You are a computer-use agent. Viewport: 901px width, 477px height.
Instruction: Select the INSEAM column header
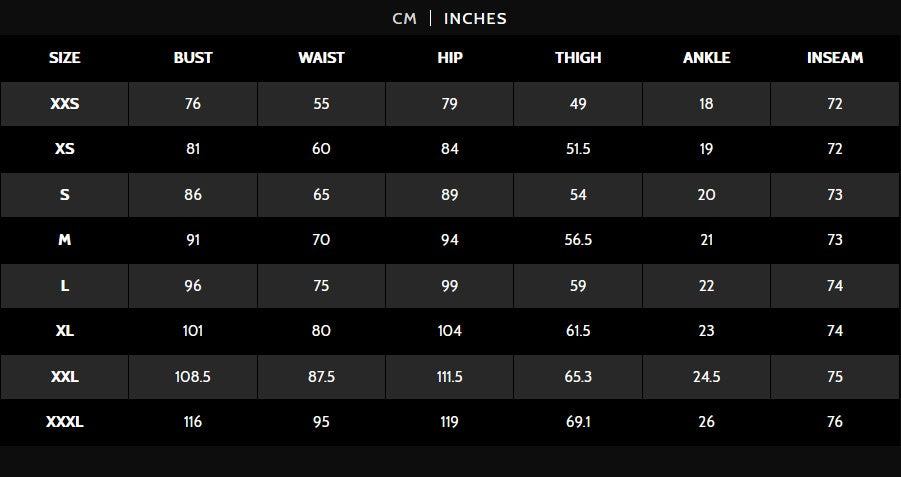pyautogui.click(x=835, y=58)
